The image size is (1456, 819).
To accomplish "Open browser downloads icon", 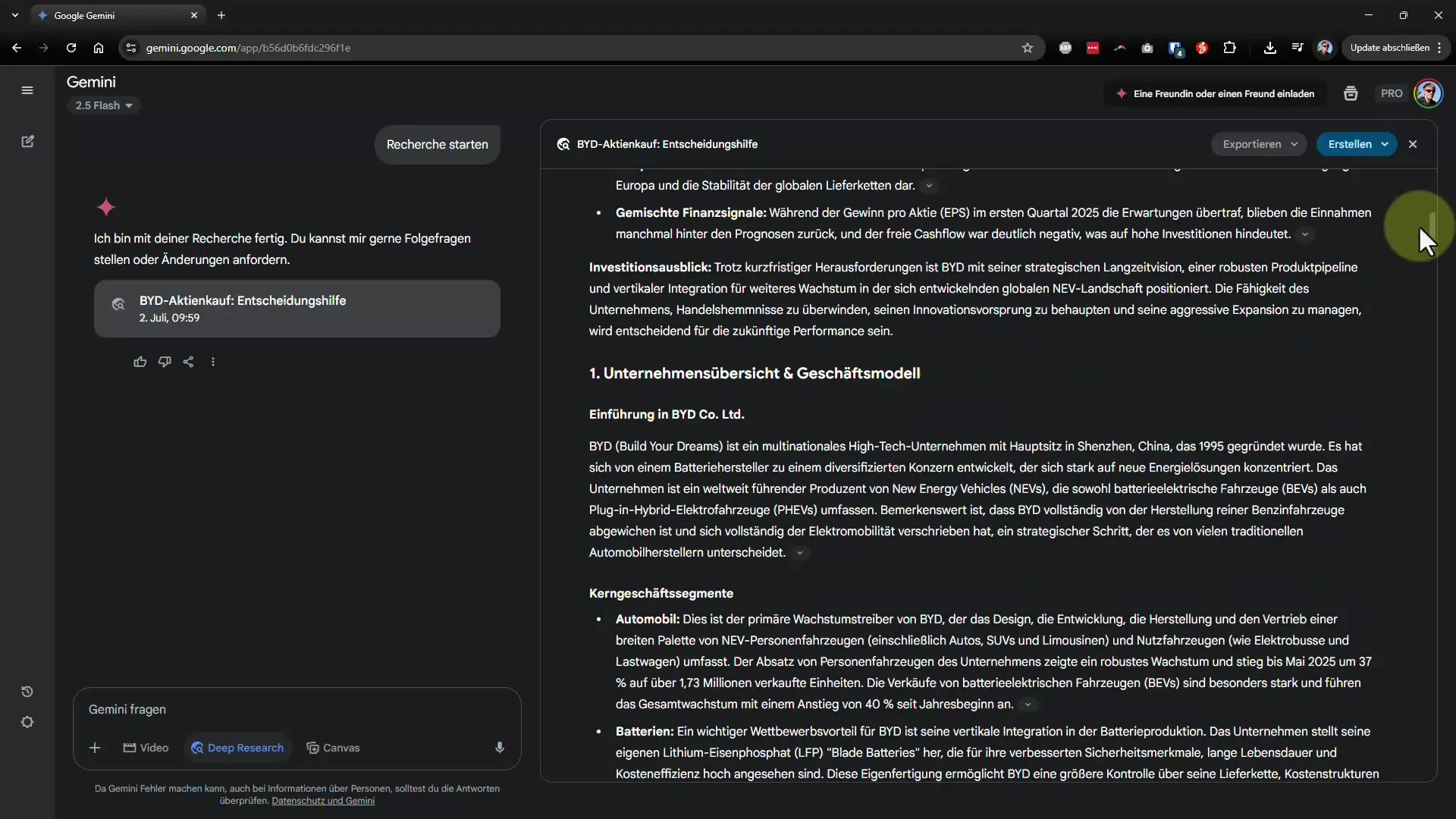I will pos(1270,48).
